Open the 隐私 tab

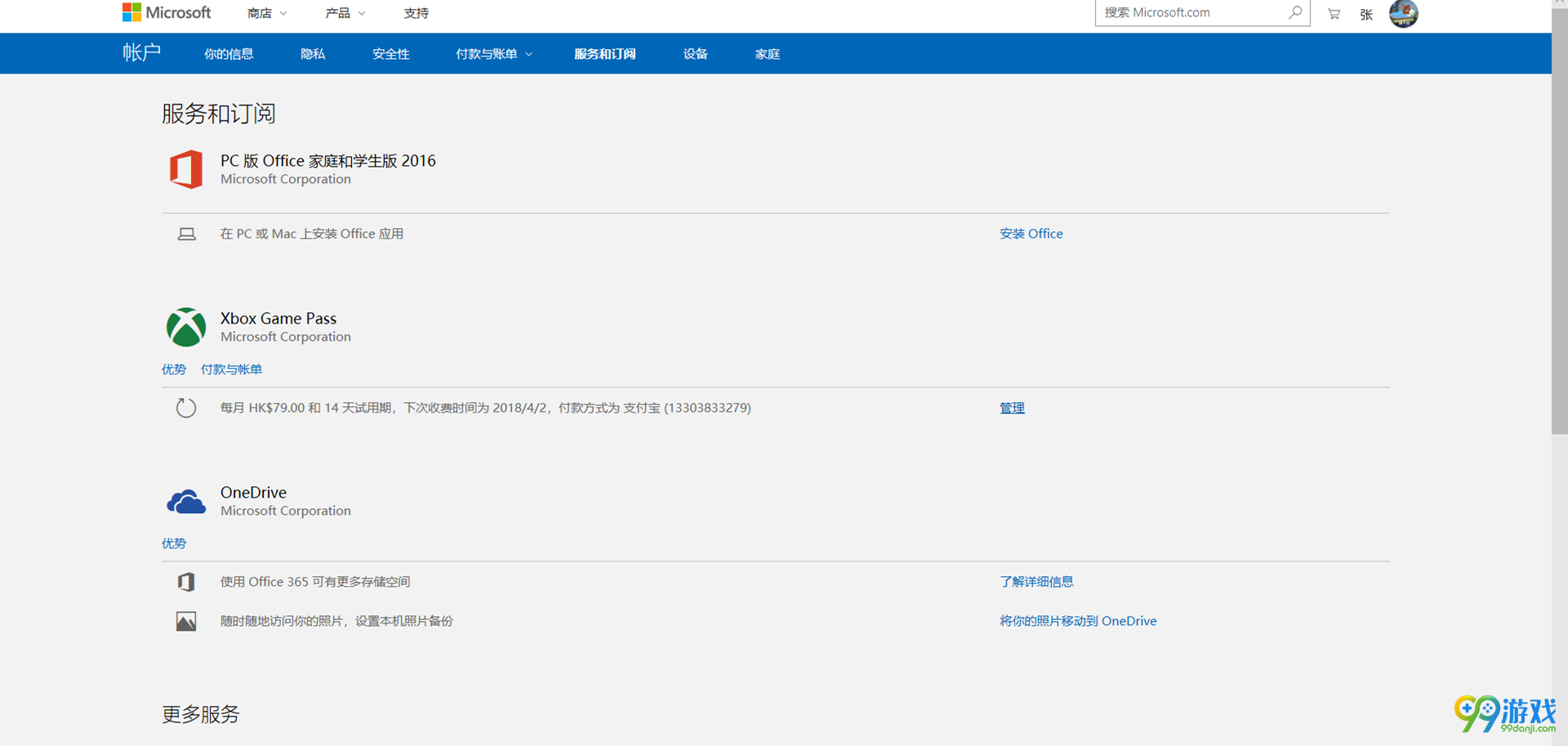coord(313,54)
